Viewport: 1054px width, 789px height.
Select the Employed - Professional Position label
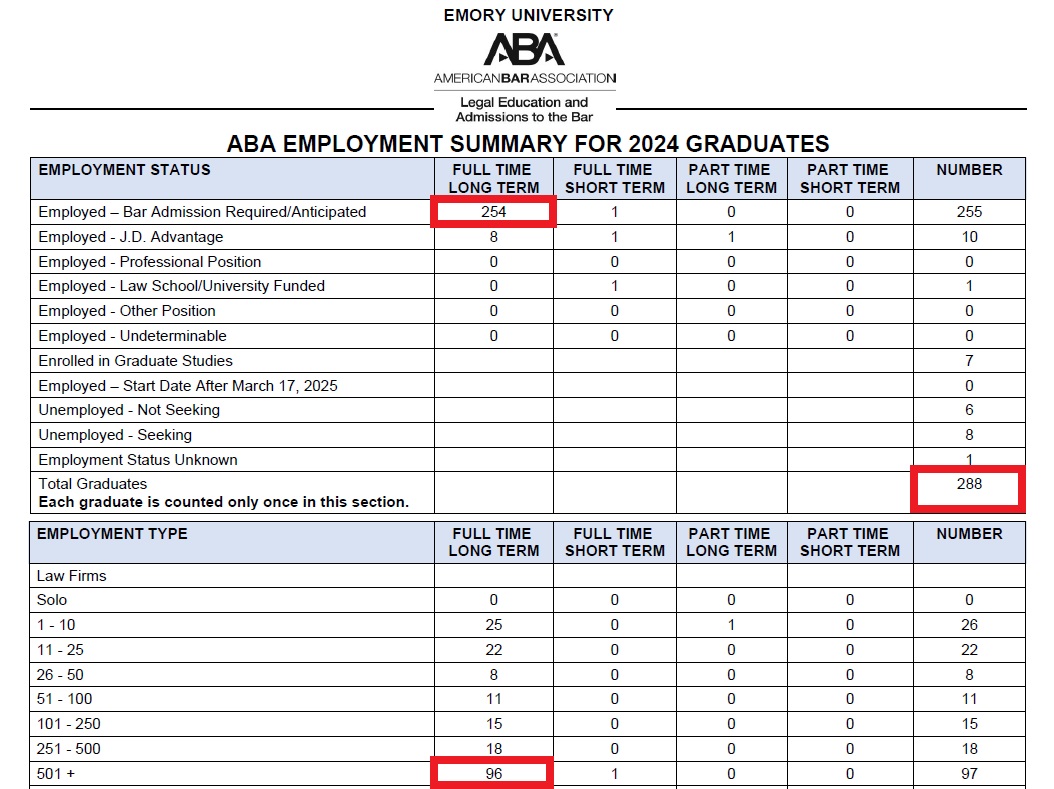pyautogui.click(x=149, y=262)
